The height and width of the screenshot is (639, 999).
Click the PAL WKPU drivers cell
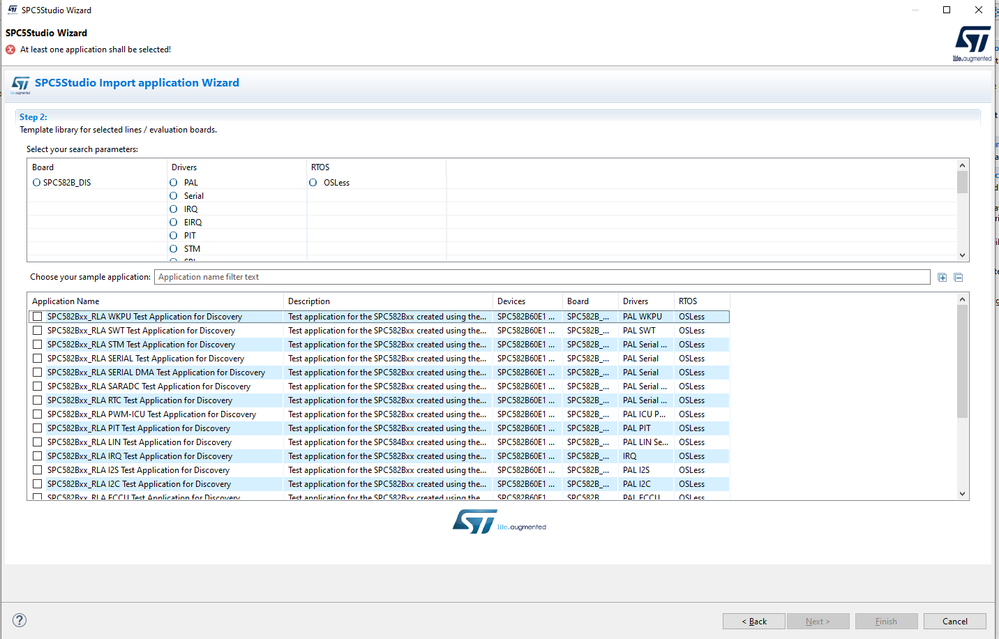click(x=646, y=317)
